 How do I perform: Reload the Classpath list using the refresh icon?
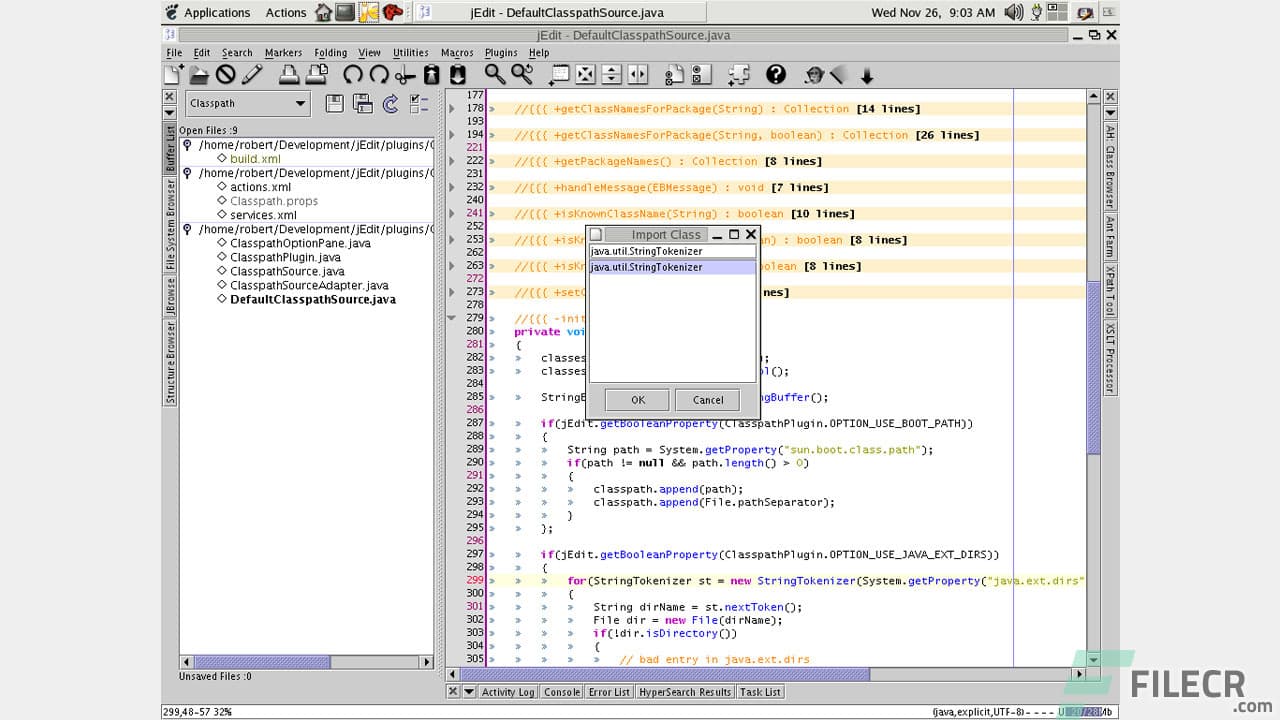[390, 104]
